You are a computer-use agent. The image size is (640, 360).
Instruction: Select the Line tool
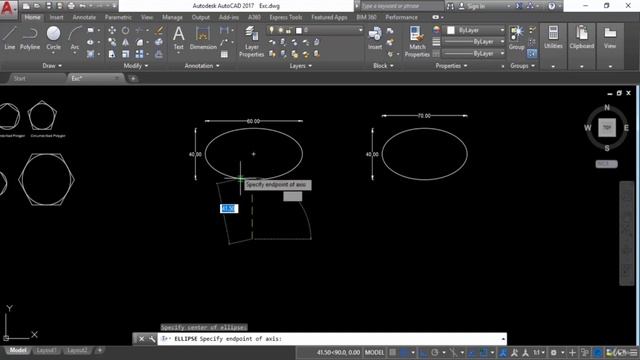[9, 38]
